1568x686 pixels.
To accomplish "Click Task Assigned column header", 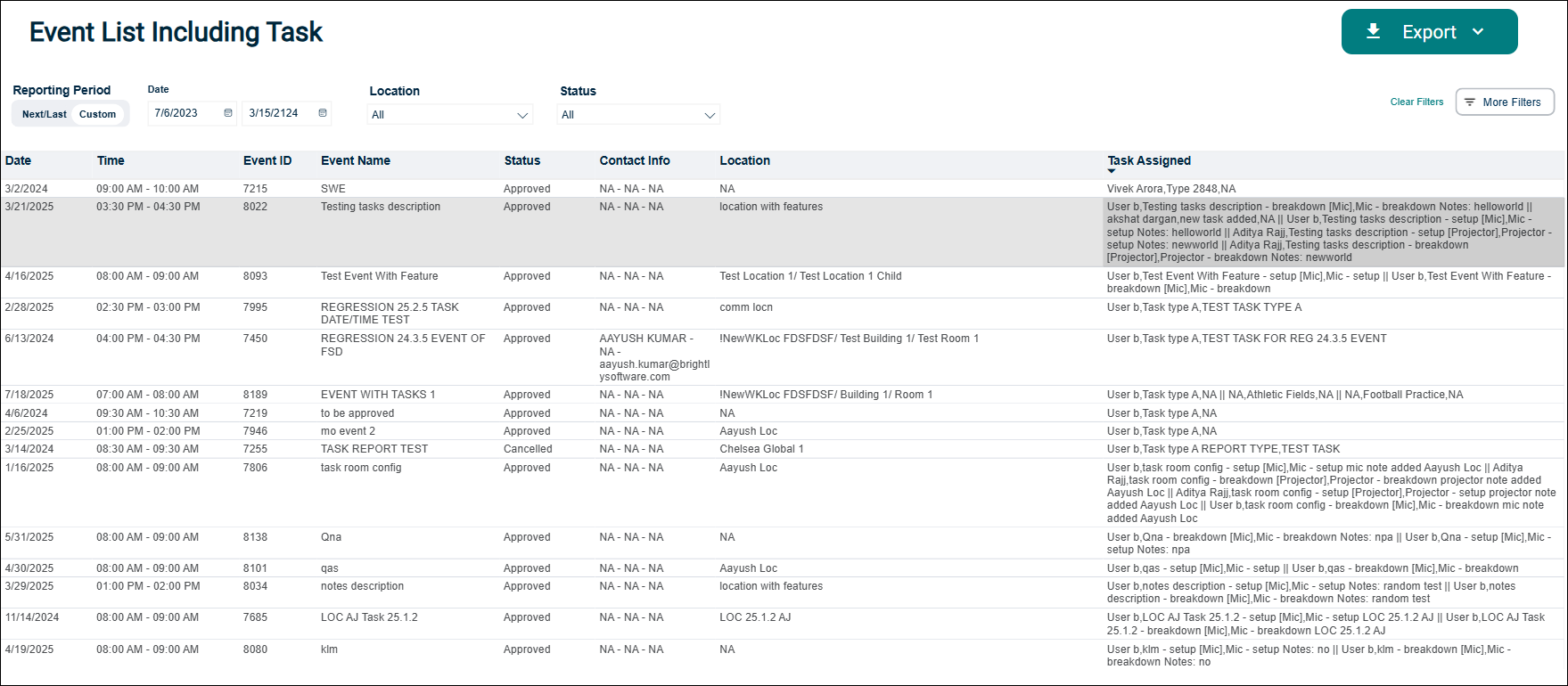I will 1149,160.
